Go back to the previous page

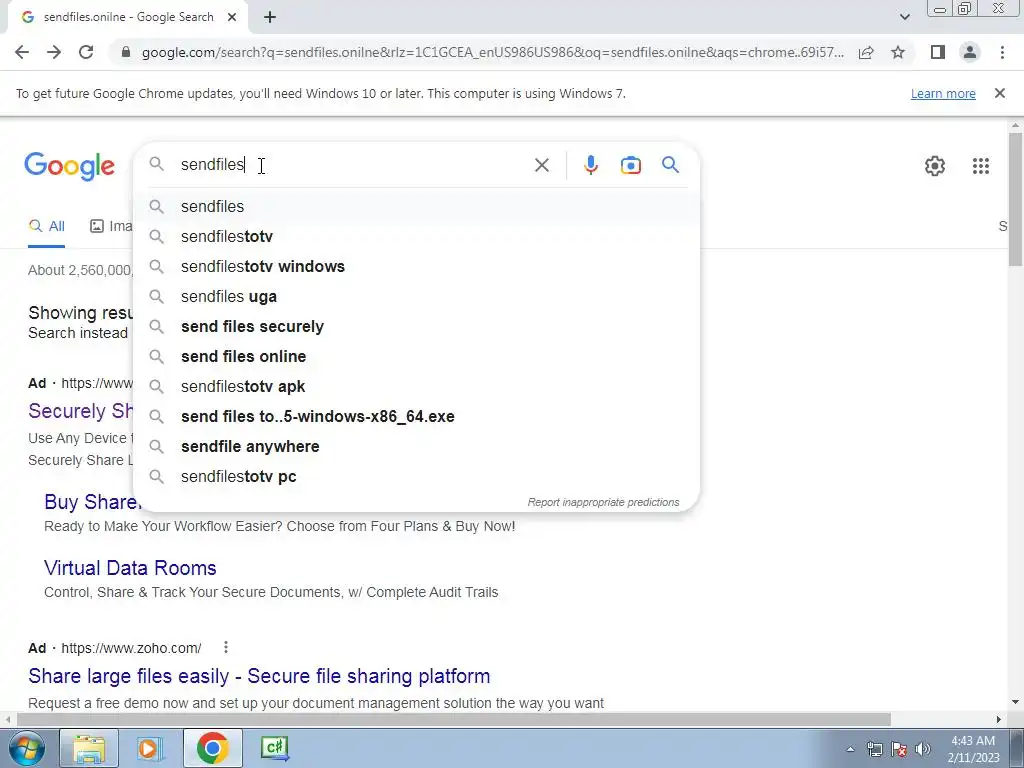(22, 52)
